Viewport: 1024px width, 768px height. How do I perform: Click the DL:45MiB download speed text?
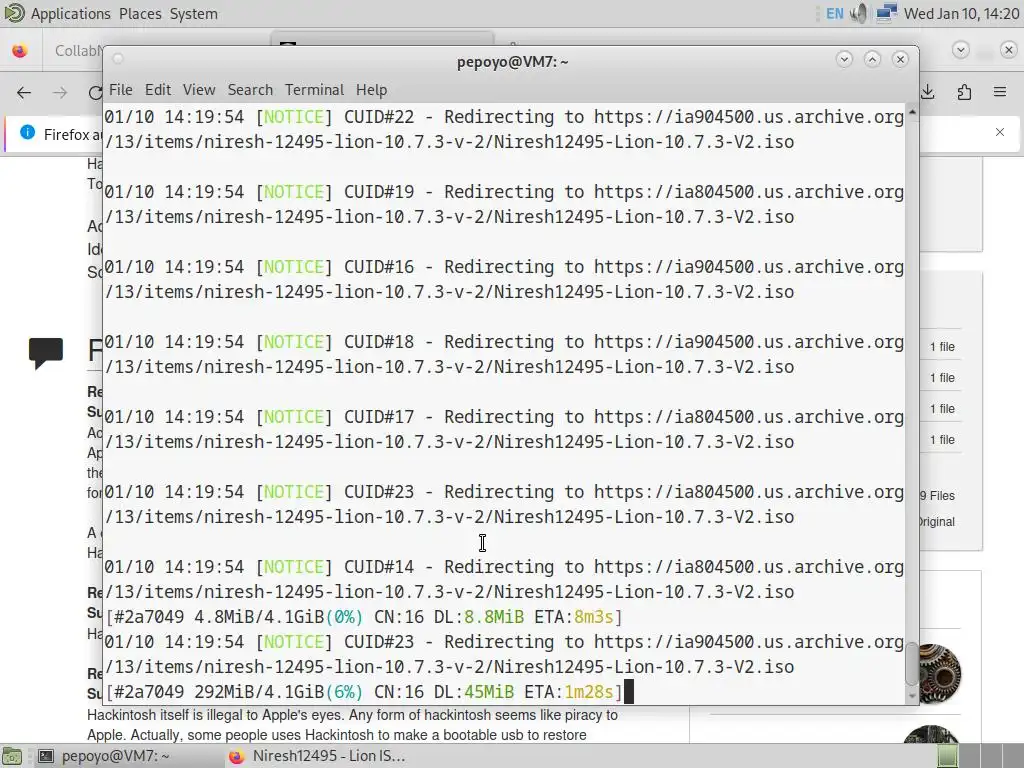click(474, 692)
